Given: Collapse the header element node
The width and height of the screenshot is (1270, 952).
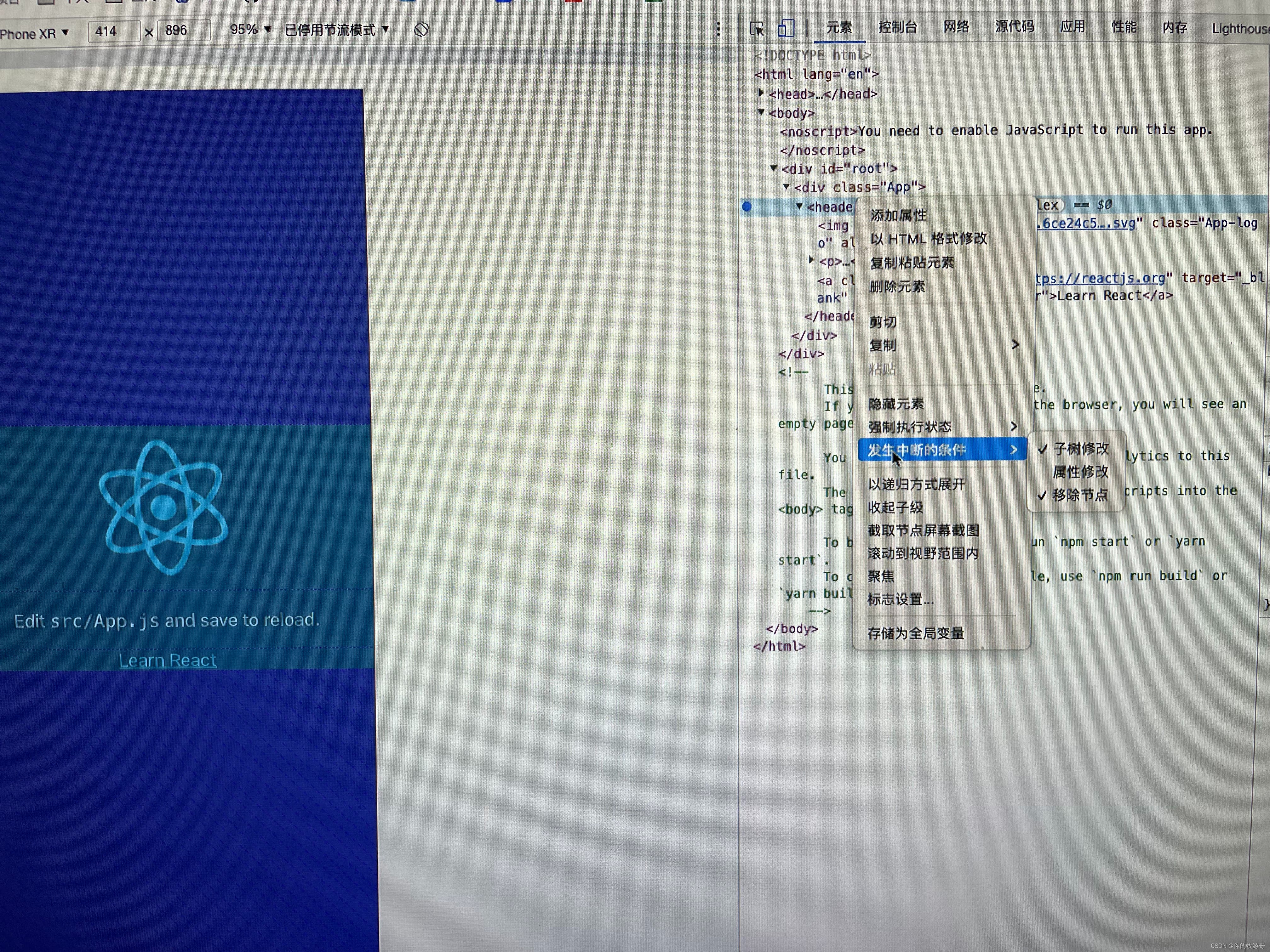Looking at the screenshot, I should 799,206.
